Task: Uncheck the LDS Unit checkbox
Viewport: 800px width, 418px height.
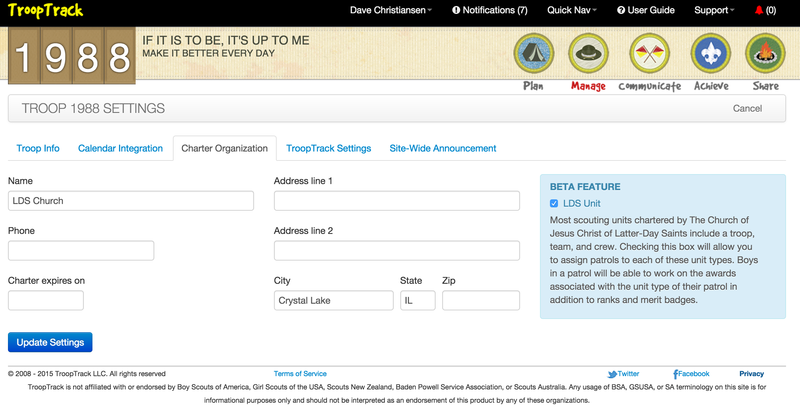Action: (554, 203)
